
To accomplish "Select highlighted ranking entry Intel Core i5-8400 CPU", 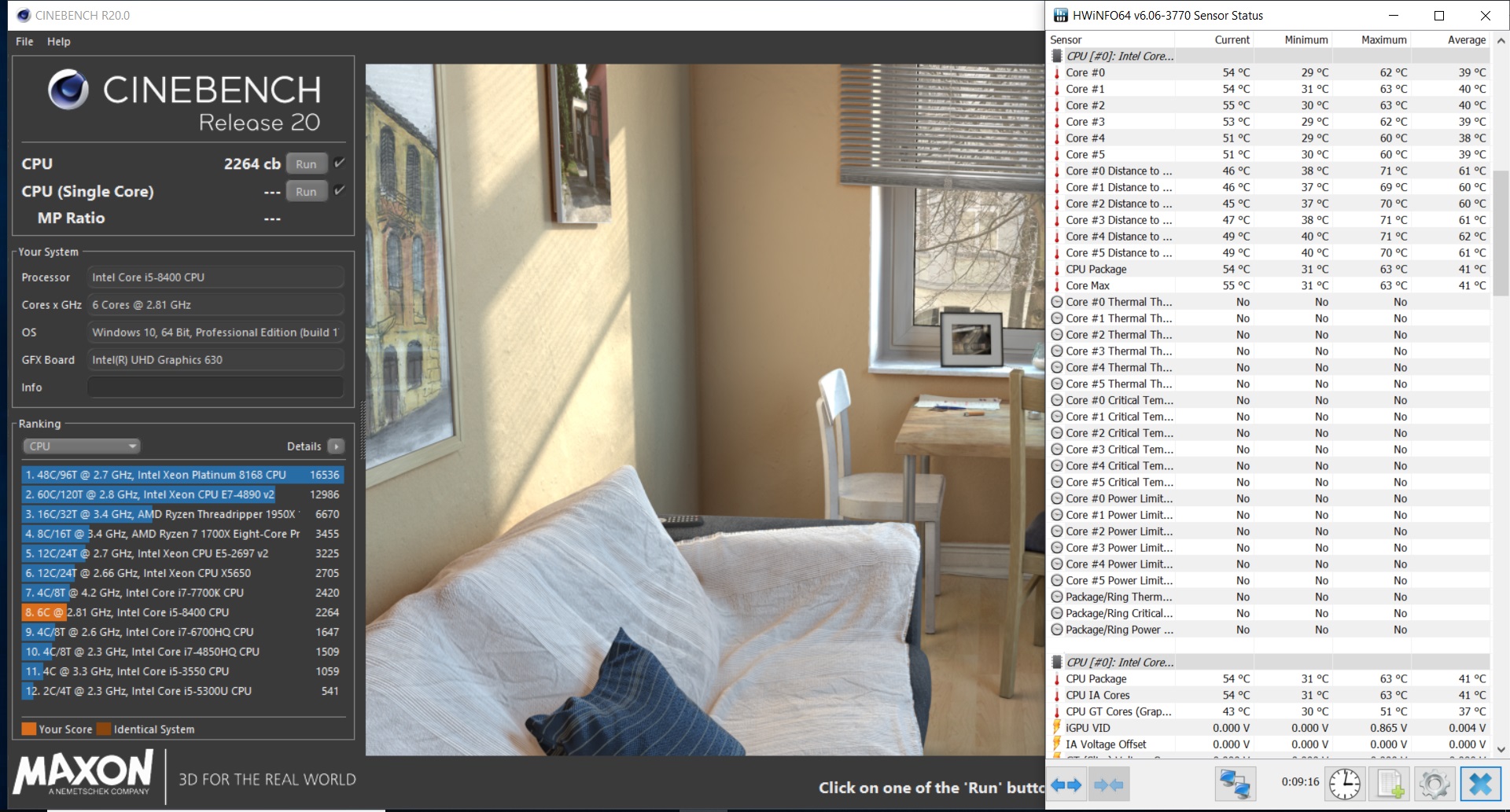I will 182,612.
